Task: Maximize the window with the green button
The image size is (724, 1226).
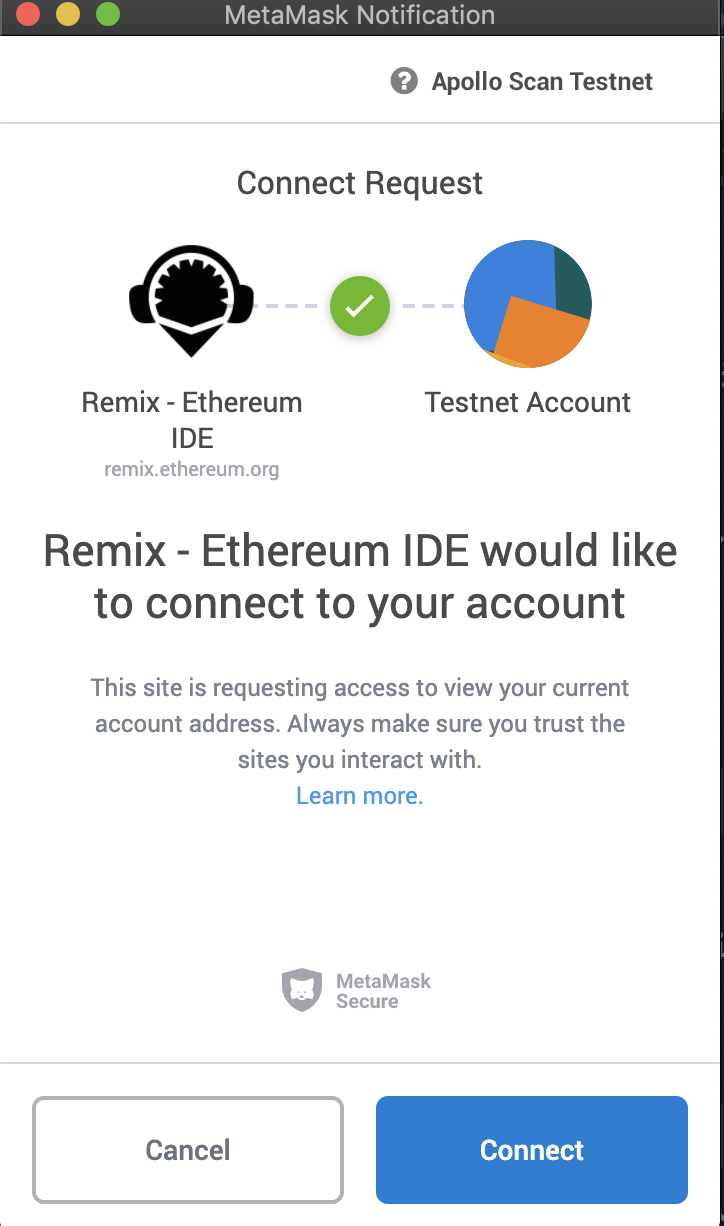Action: pyautogui.click(x=107, y=15)
